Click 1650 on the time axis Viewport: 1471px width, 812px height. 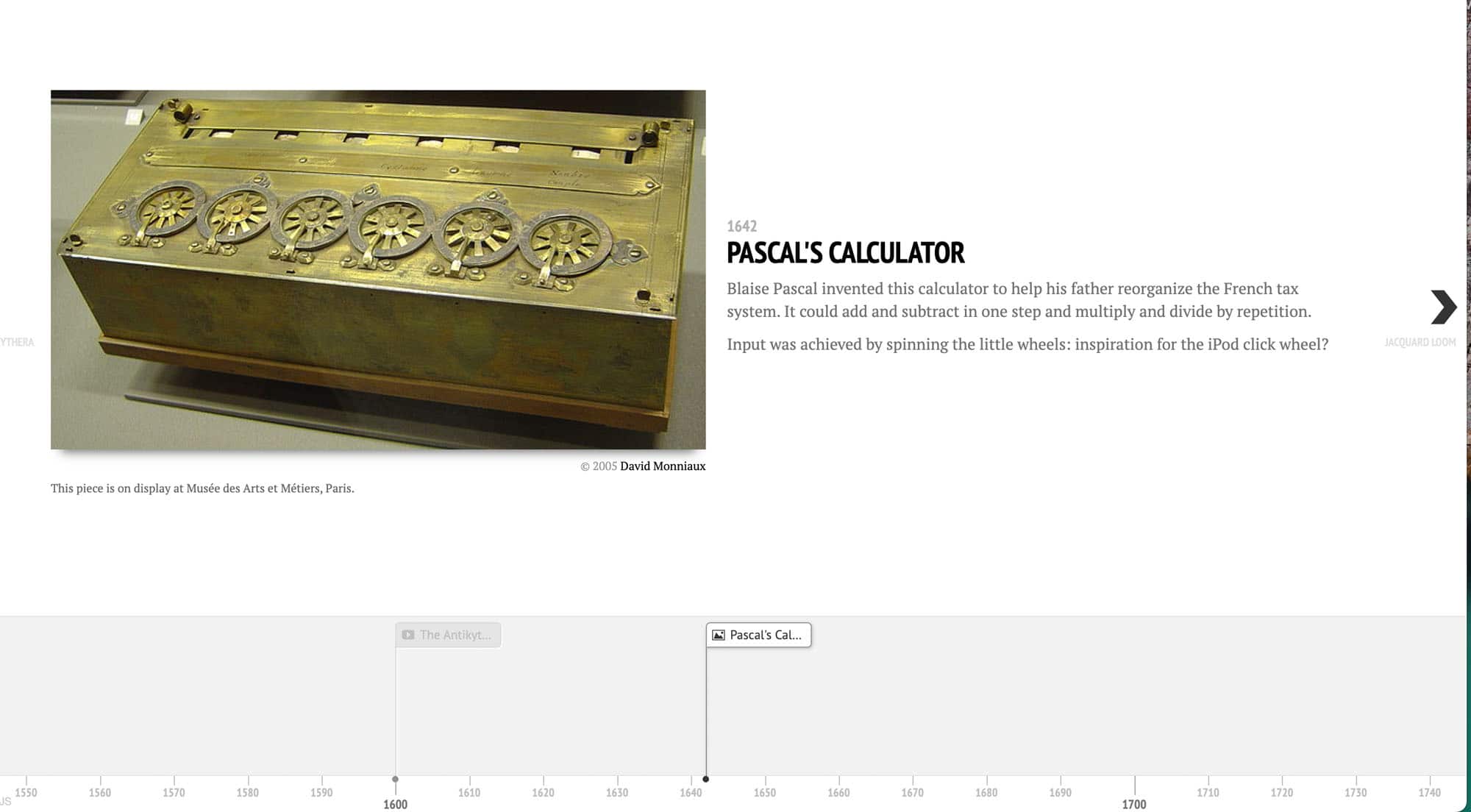(765, 793)
